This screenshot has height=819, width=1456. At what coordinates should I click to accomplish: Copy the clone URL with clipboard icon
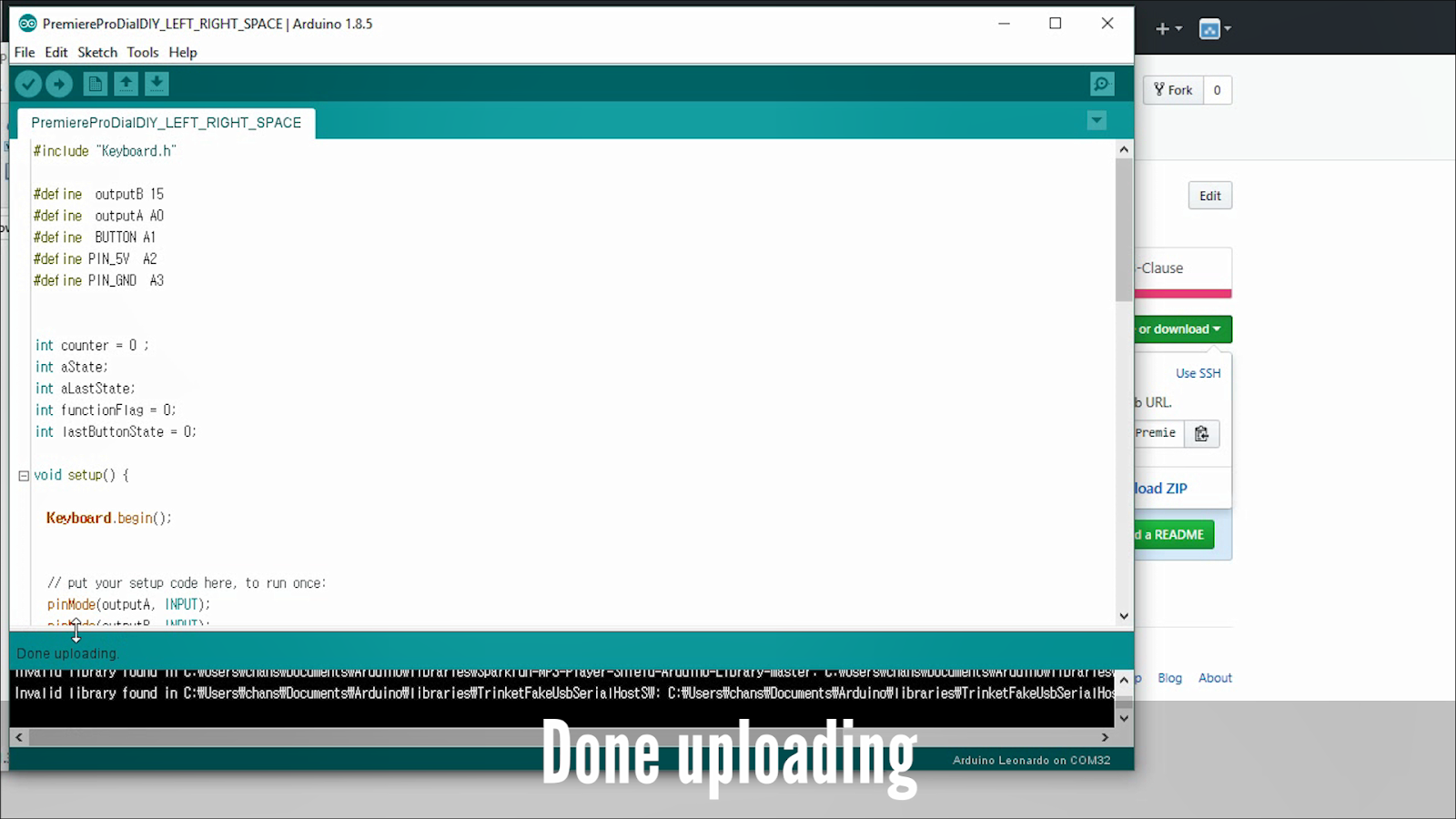(1201, 433)
